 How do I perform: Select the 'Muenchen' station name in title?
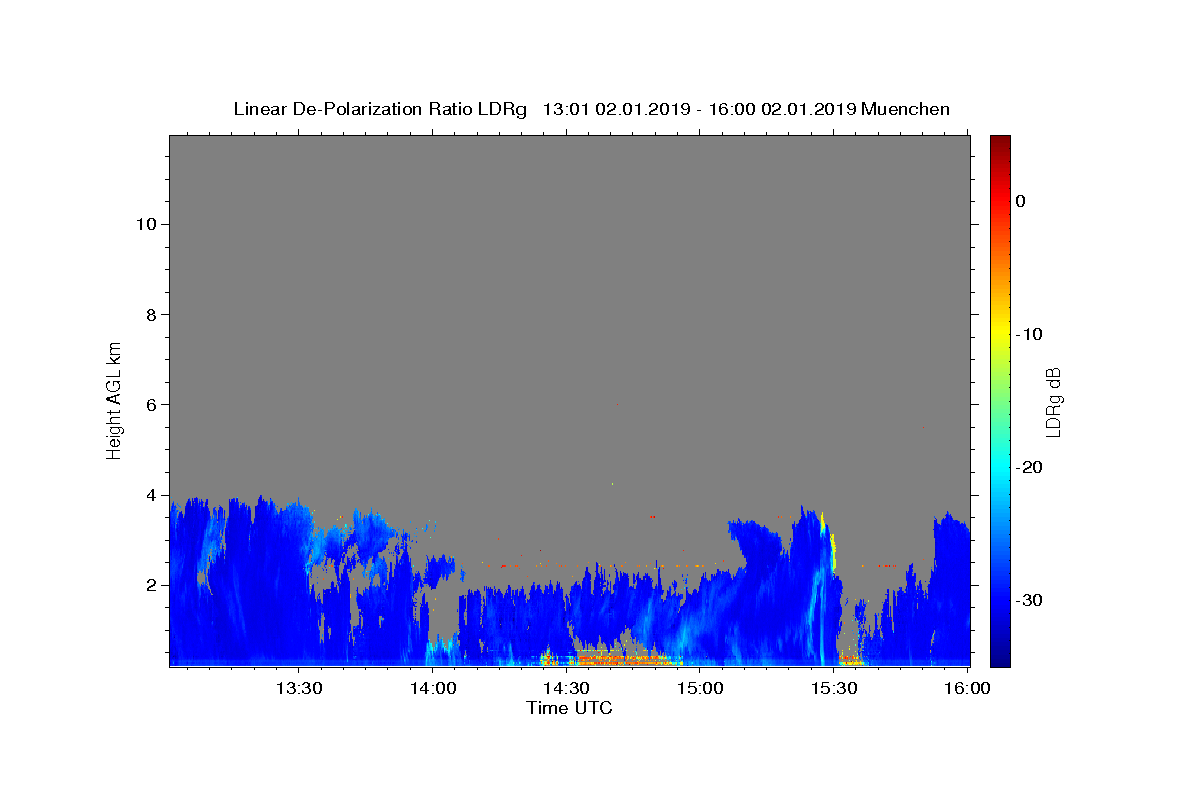pyautogui.click(x=905, y=109)
